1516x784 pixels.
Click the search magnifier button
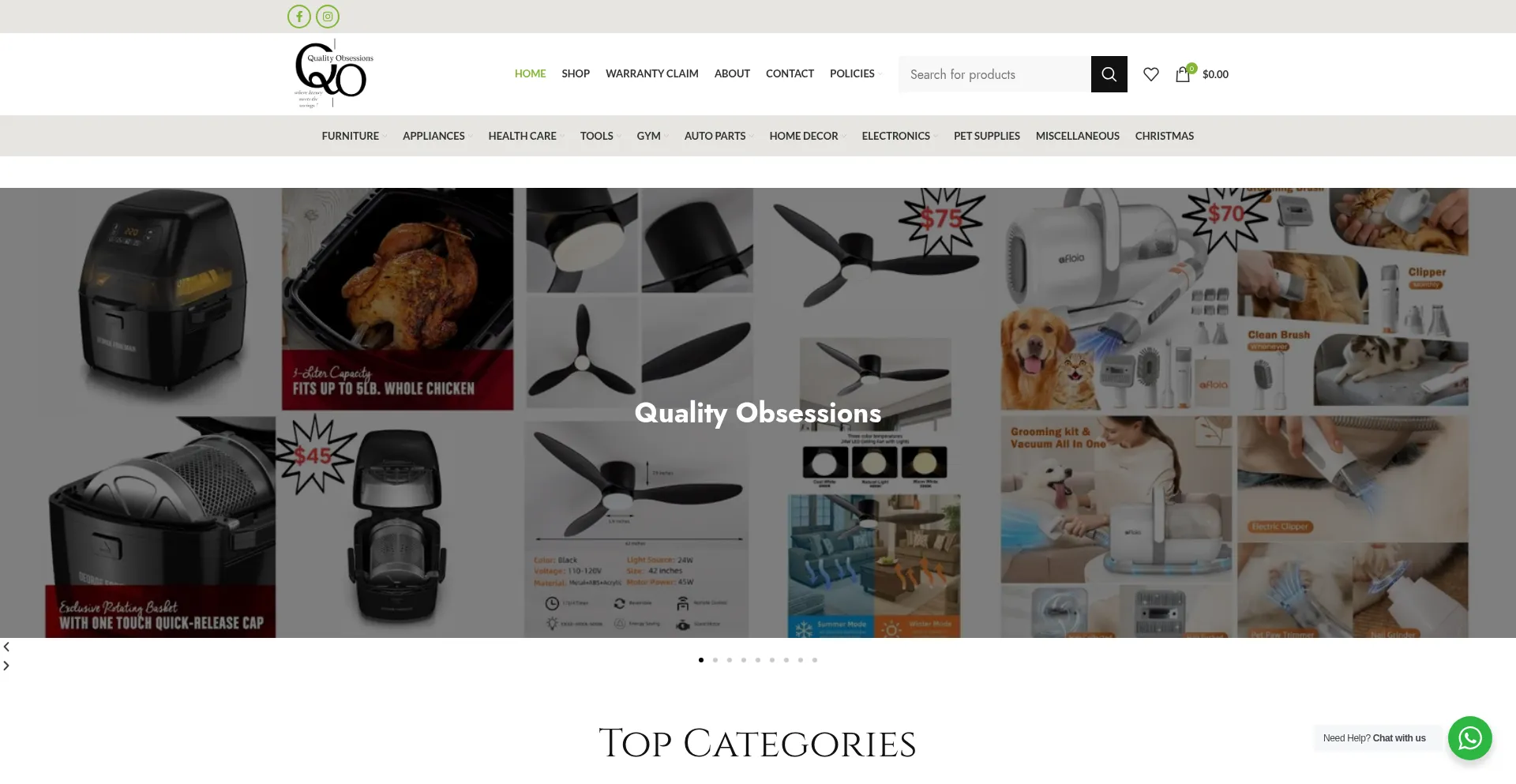(x=1109, y=74)
